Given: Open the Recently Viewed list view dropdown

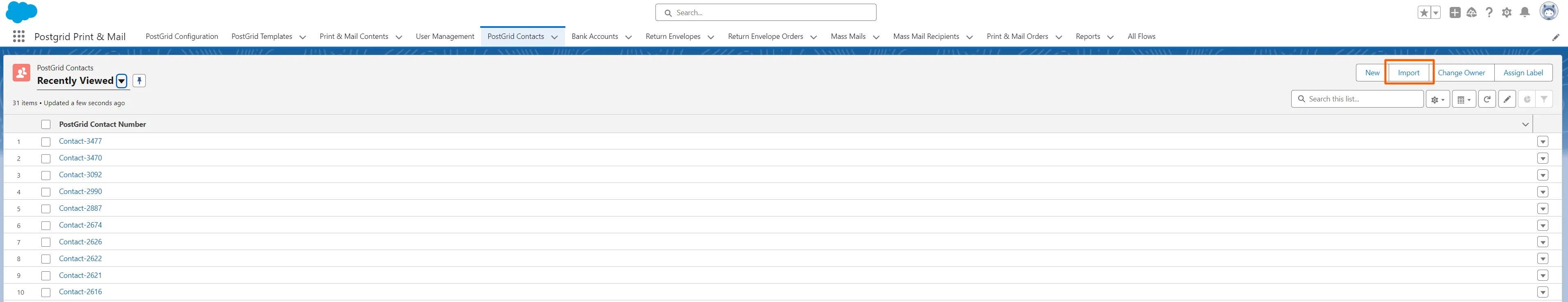Looking at the screenshot, I should (x=122, y=81).
